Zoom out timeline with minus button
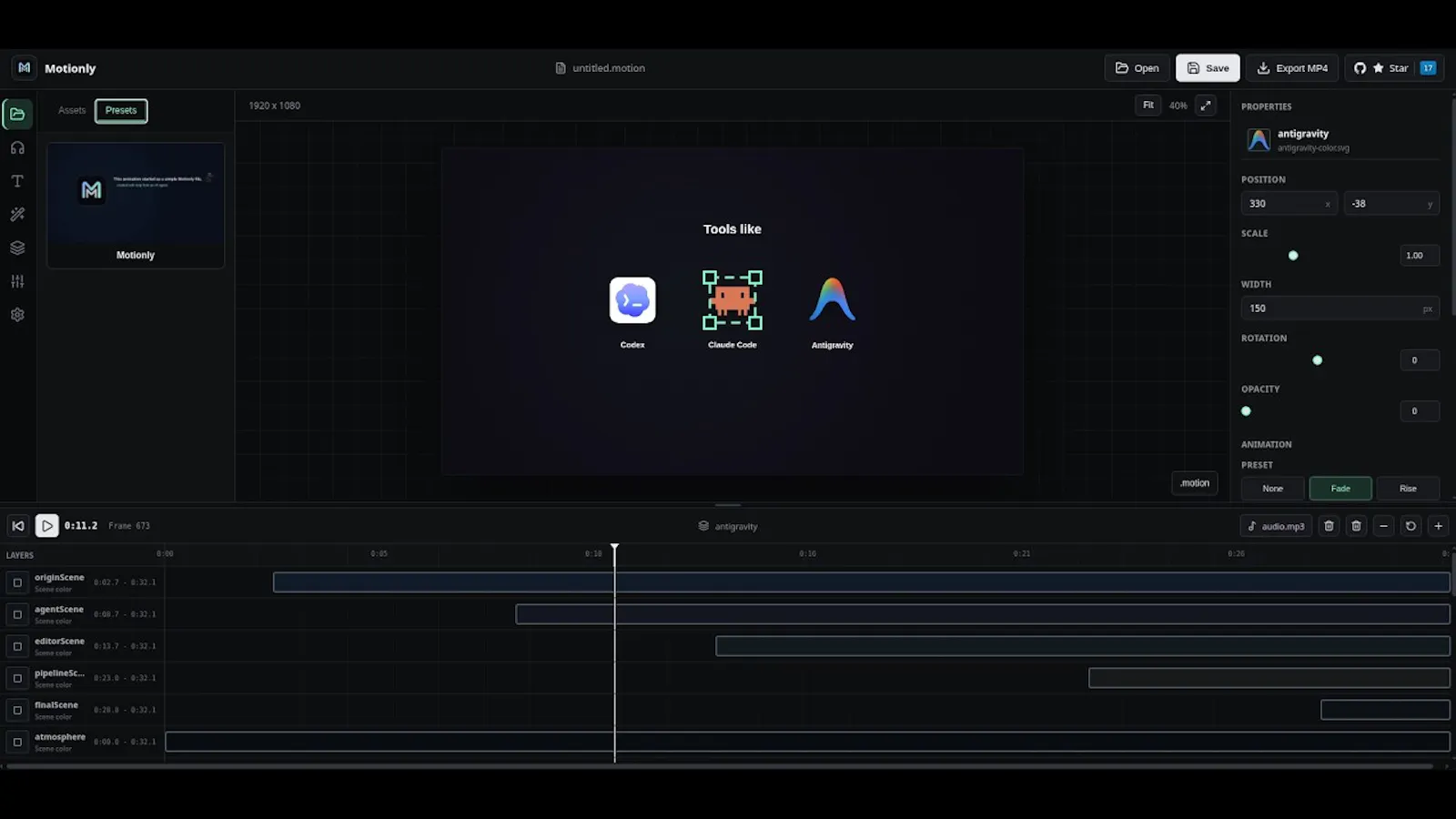Screen dimensions: 1456x819 (1383, 526)
